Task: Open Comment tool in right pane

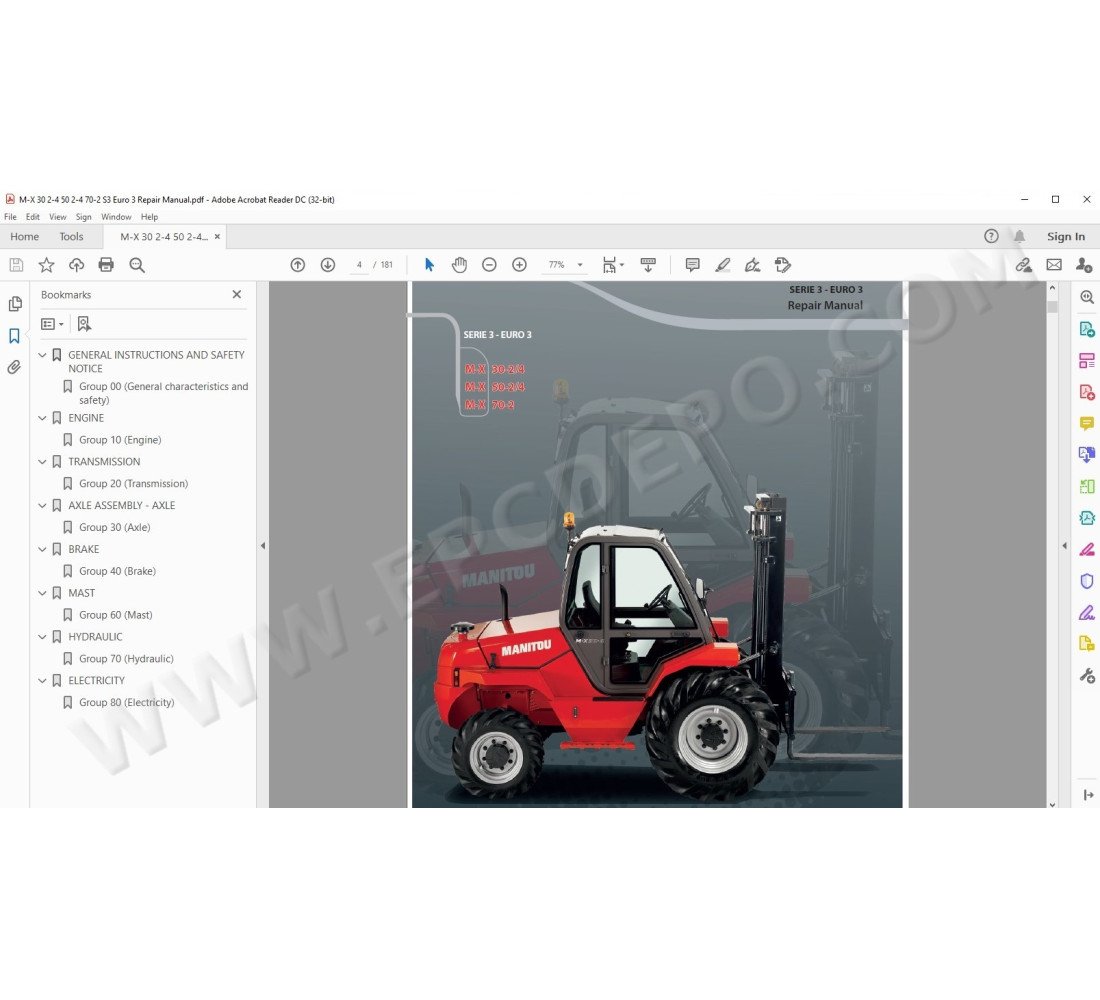Action: (1087, 423)
